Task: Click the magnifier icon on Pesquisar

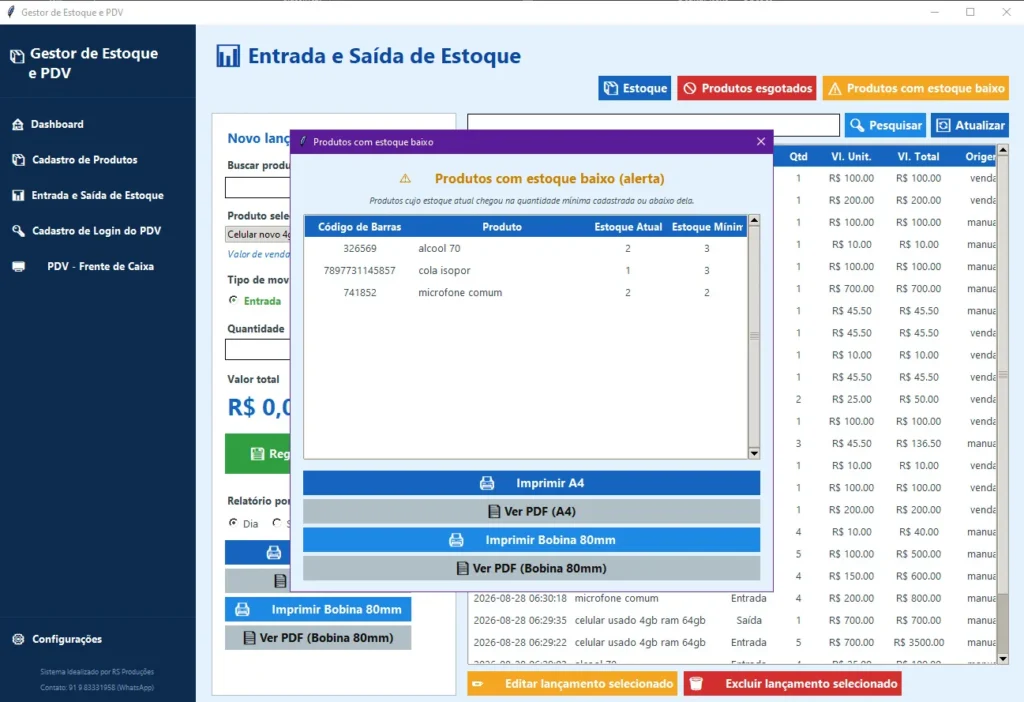Action: [x=857, y=125]
